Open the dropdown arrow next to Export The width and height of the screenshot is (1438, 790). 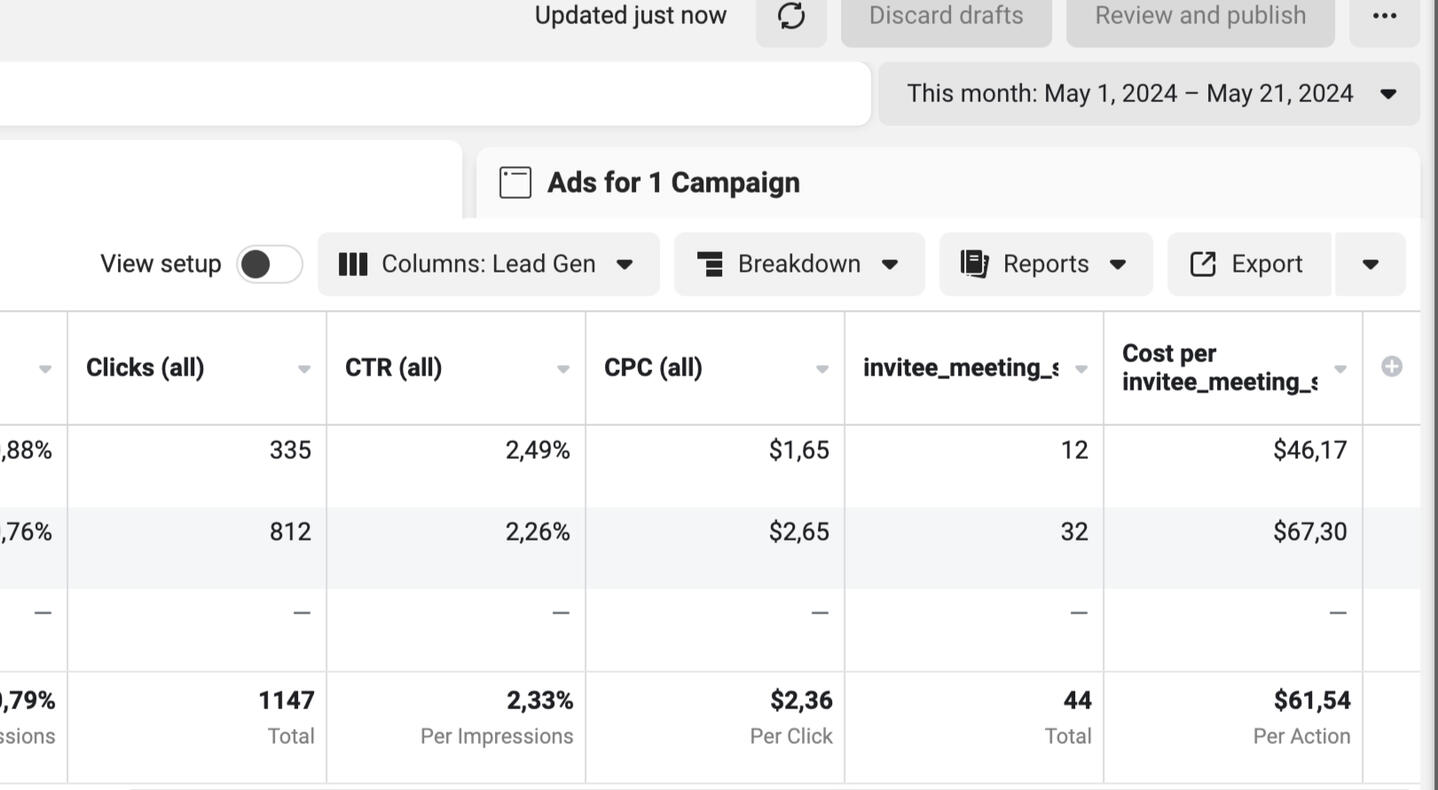[x=1370, y=264]
